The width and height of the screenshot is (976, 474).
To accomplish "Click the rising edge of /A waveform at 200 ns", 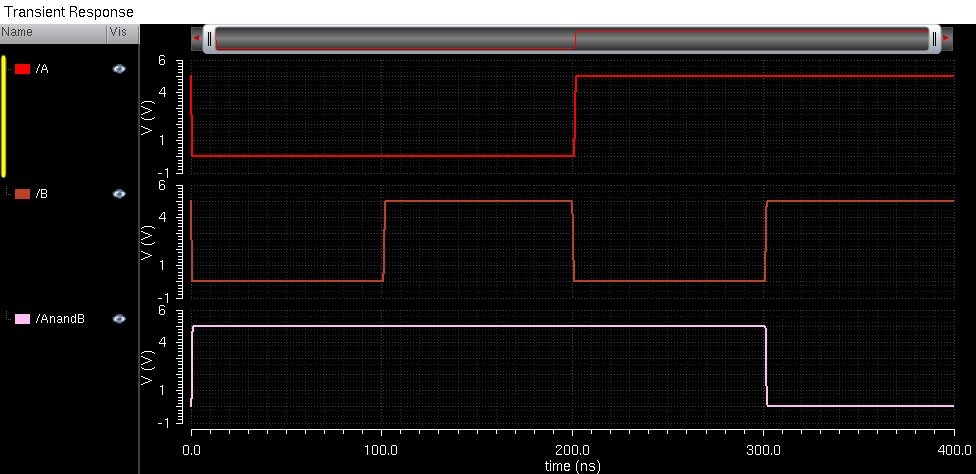I will click(575, 116).
